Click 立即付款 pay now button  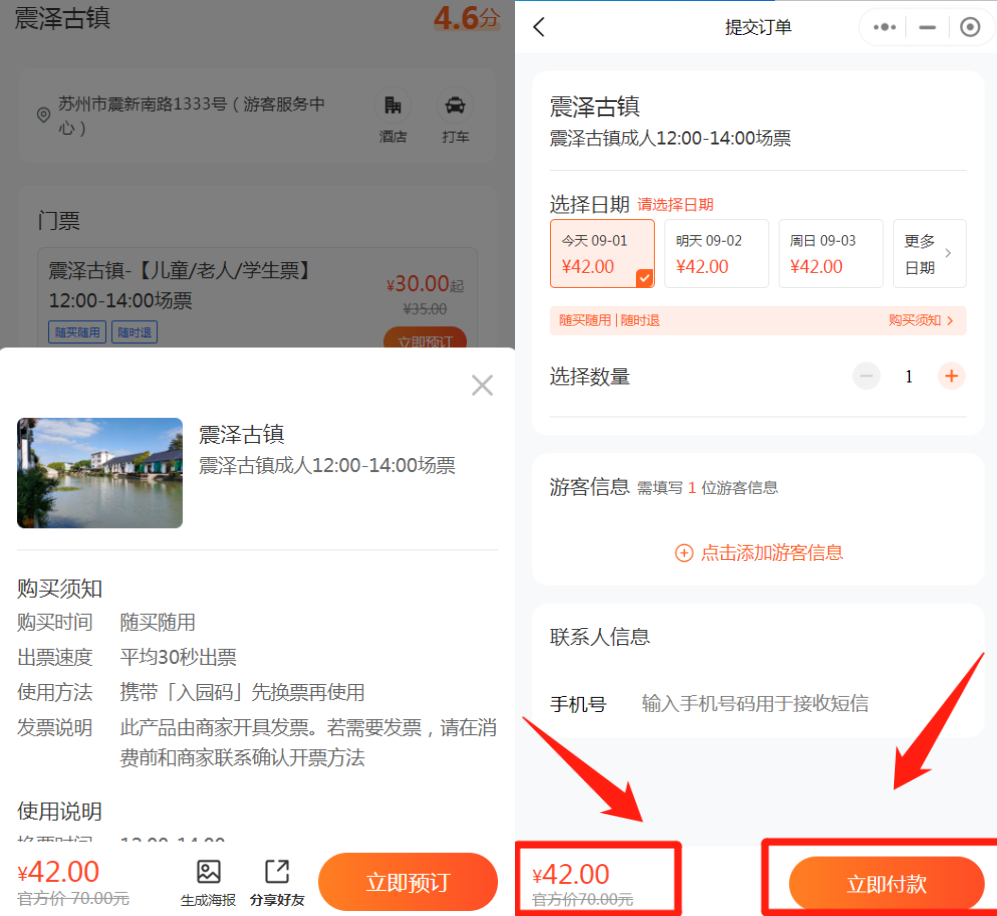click(x=886, y=884)
